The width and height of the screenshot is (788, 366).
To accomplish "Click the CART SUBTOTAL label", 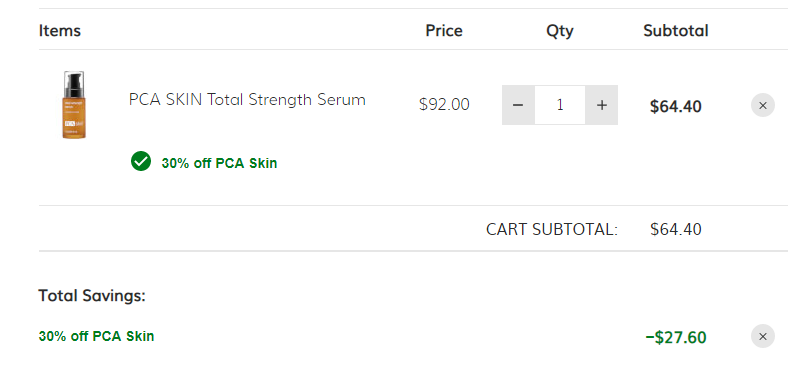I will click(551, 229).
